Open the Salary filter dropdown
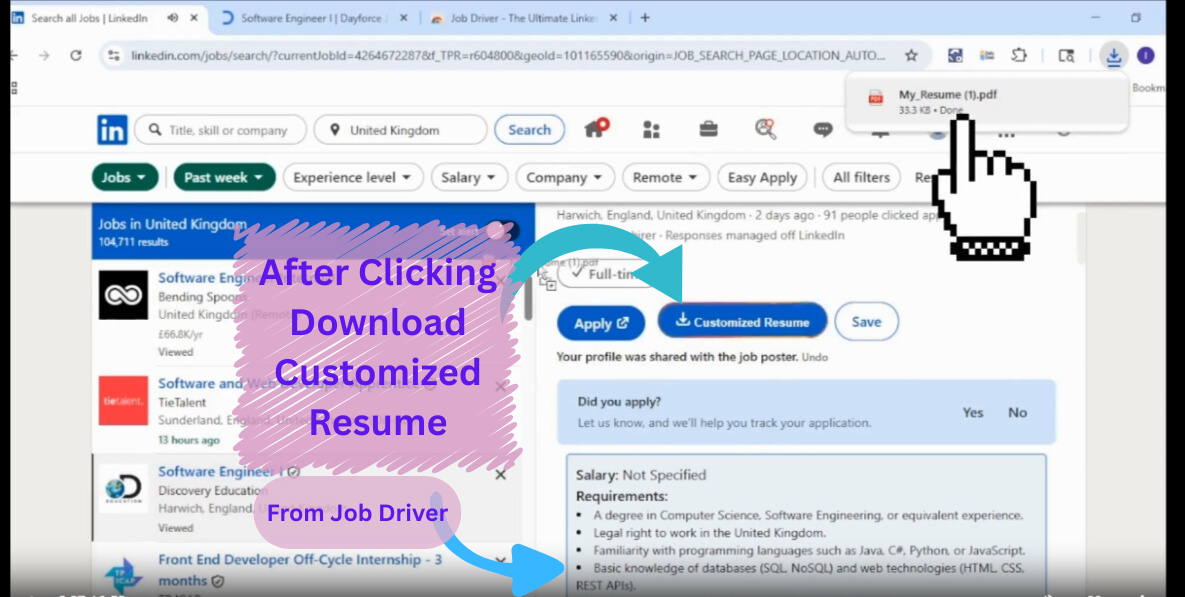 click(x=469, y=177)
